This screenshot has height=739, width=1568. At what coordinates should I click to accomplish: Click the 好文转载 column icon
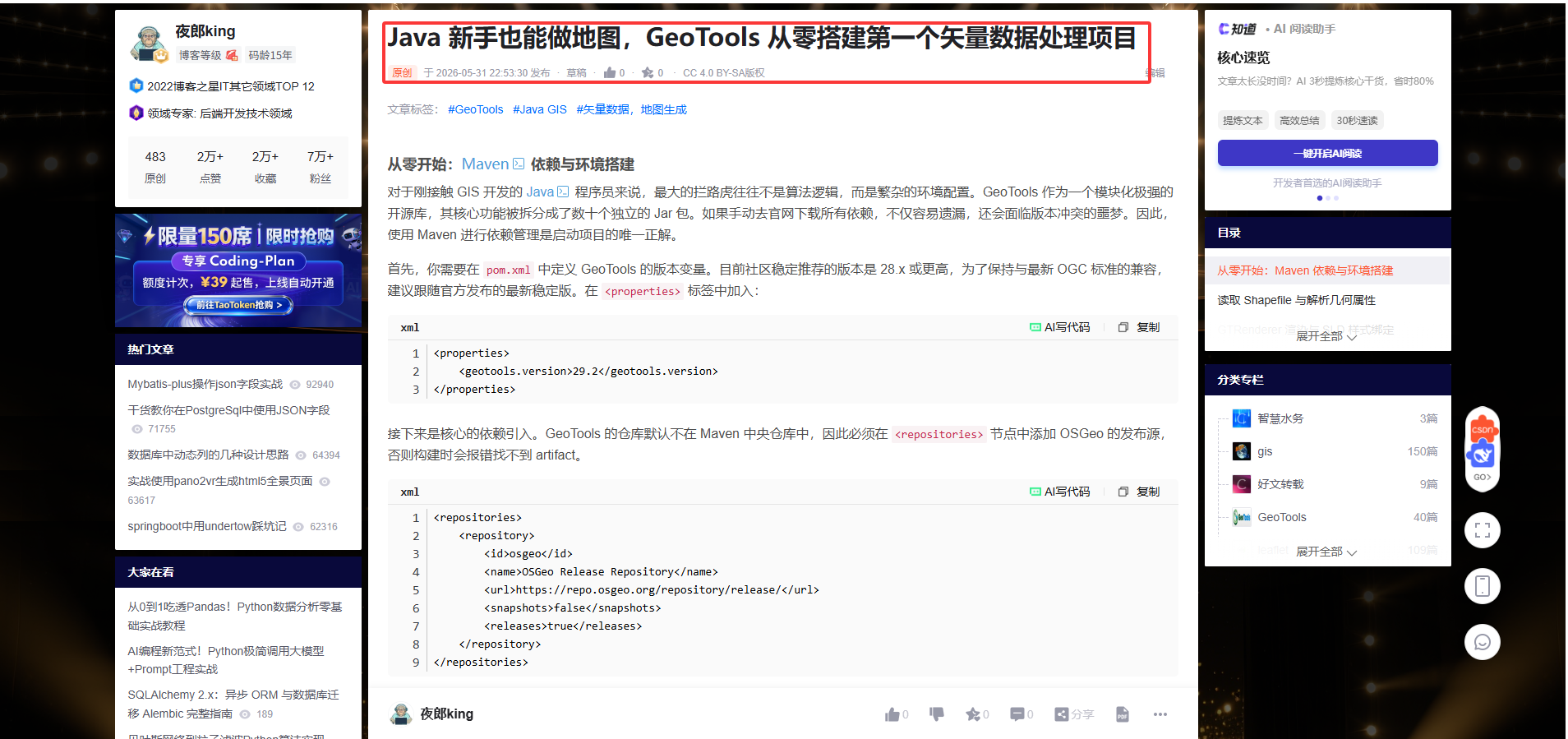pos(1242,484)
